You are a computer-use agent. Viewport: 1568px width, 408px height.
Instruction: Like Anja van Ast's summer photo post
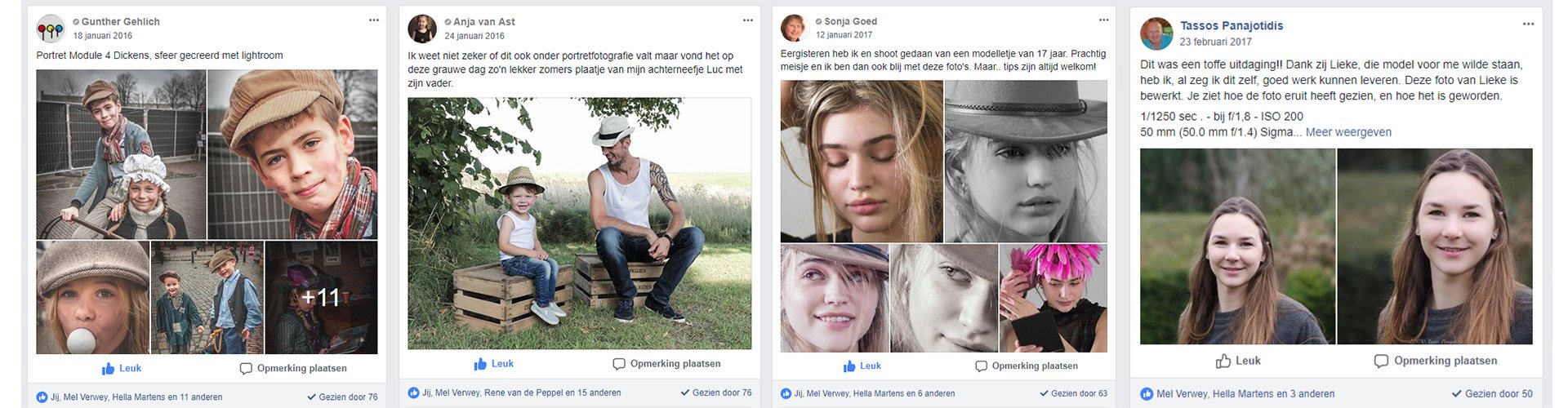494,364
